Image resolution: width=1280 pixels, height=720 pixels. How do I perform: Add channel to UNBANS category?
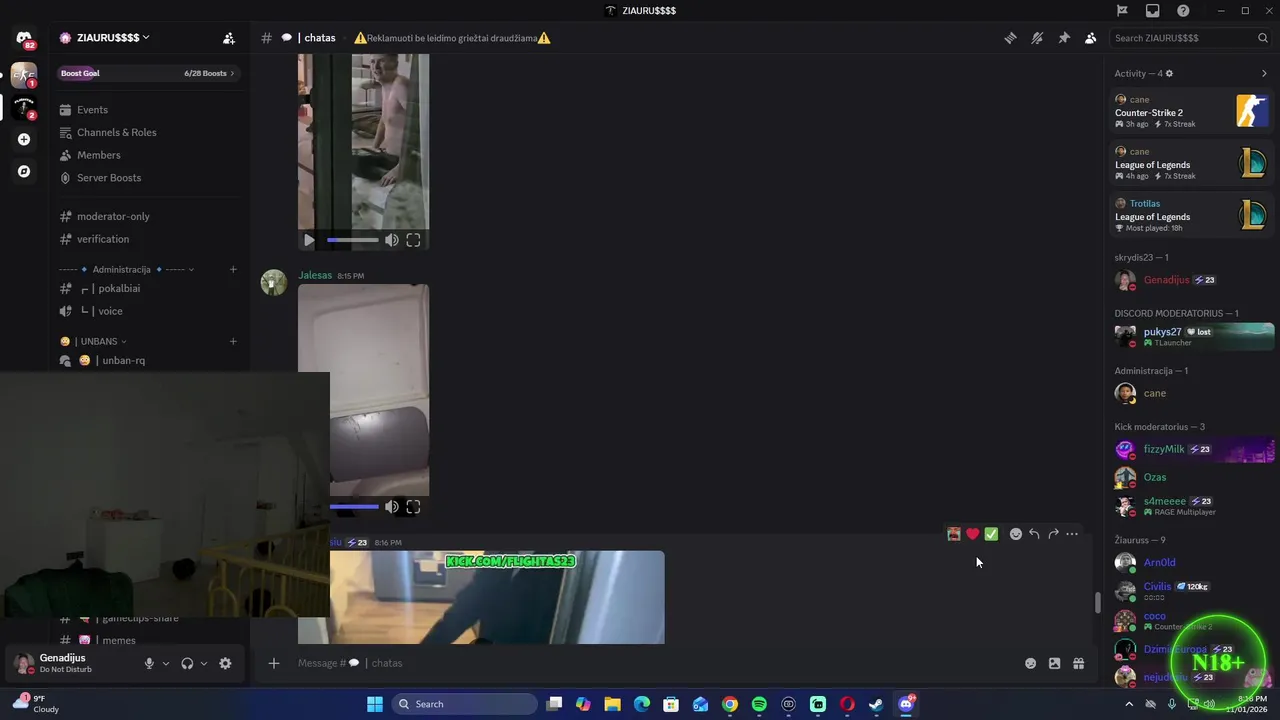pyautogui.click(x=233, y=341)
